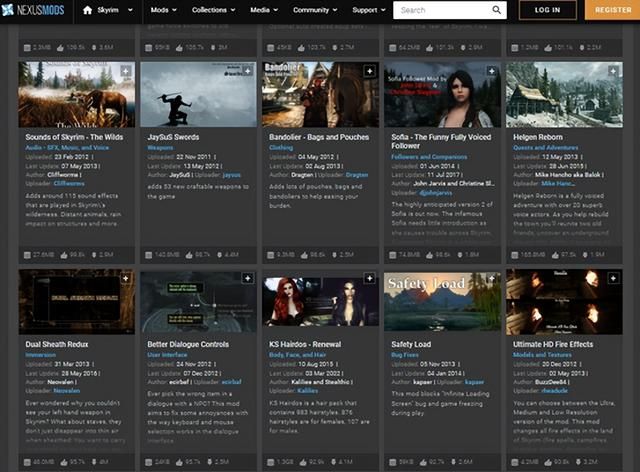Click into the Search input field

pos(440,10)
